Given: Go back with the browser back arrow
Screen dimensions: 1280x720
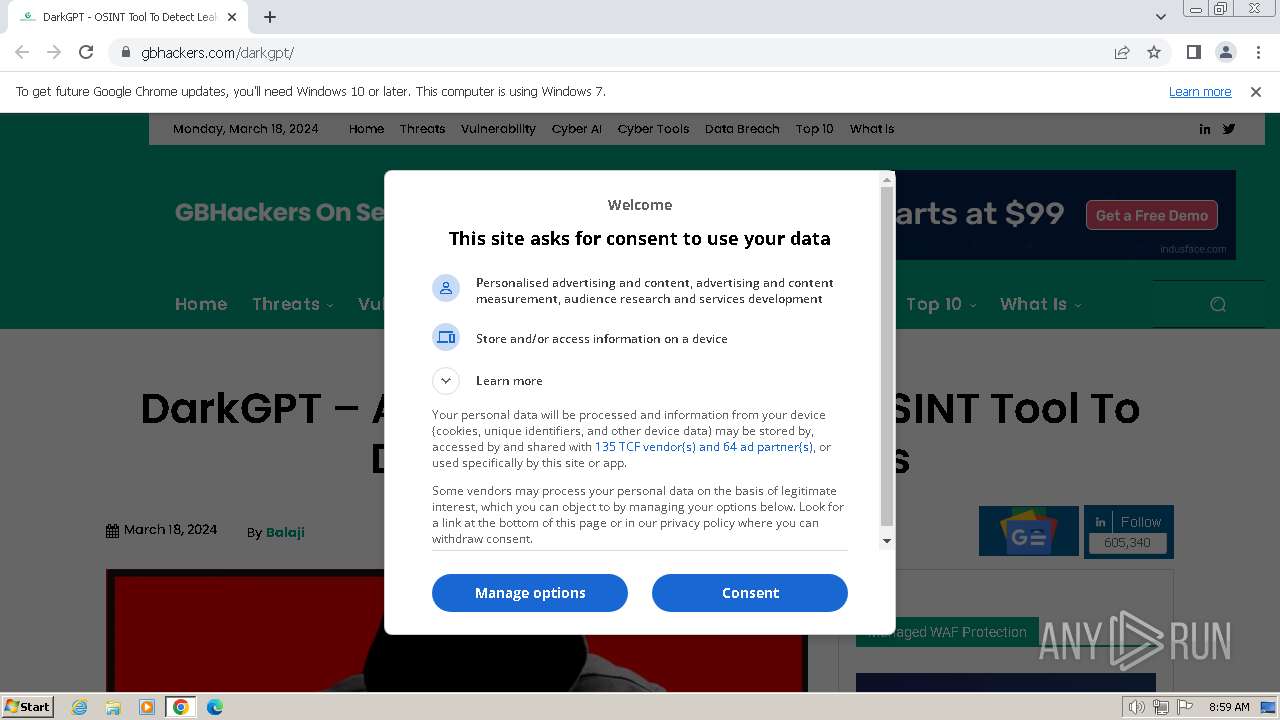Looking at the screenshot, I should 22,52.
